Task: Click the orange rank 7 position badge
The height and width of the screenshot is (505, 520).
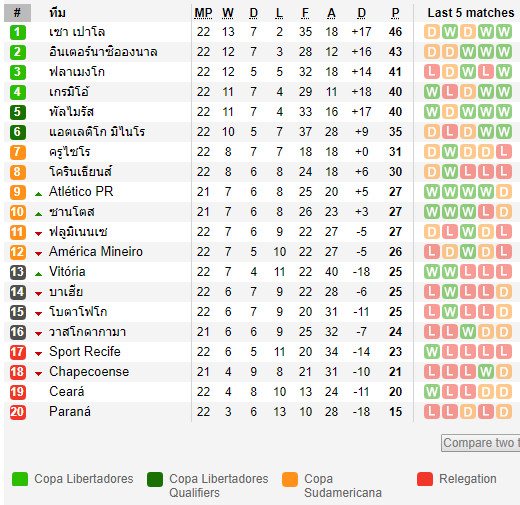Action: pos(18,152)
